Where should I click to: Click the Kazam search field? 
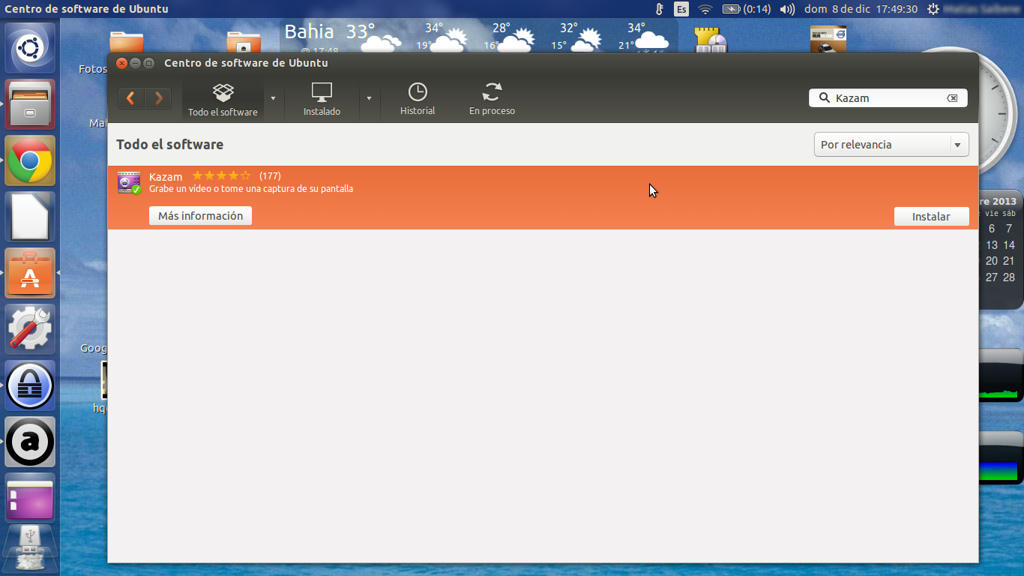tap(888, 98)
